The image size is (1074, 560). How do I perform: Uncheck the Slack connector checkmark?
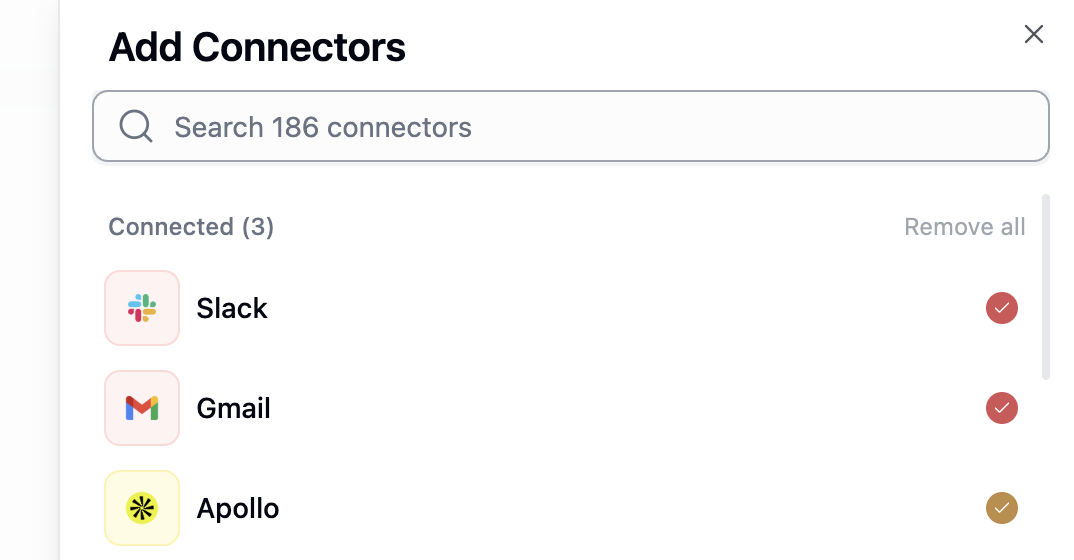(x=1001, y=308)
